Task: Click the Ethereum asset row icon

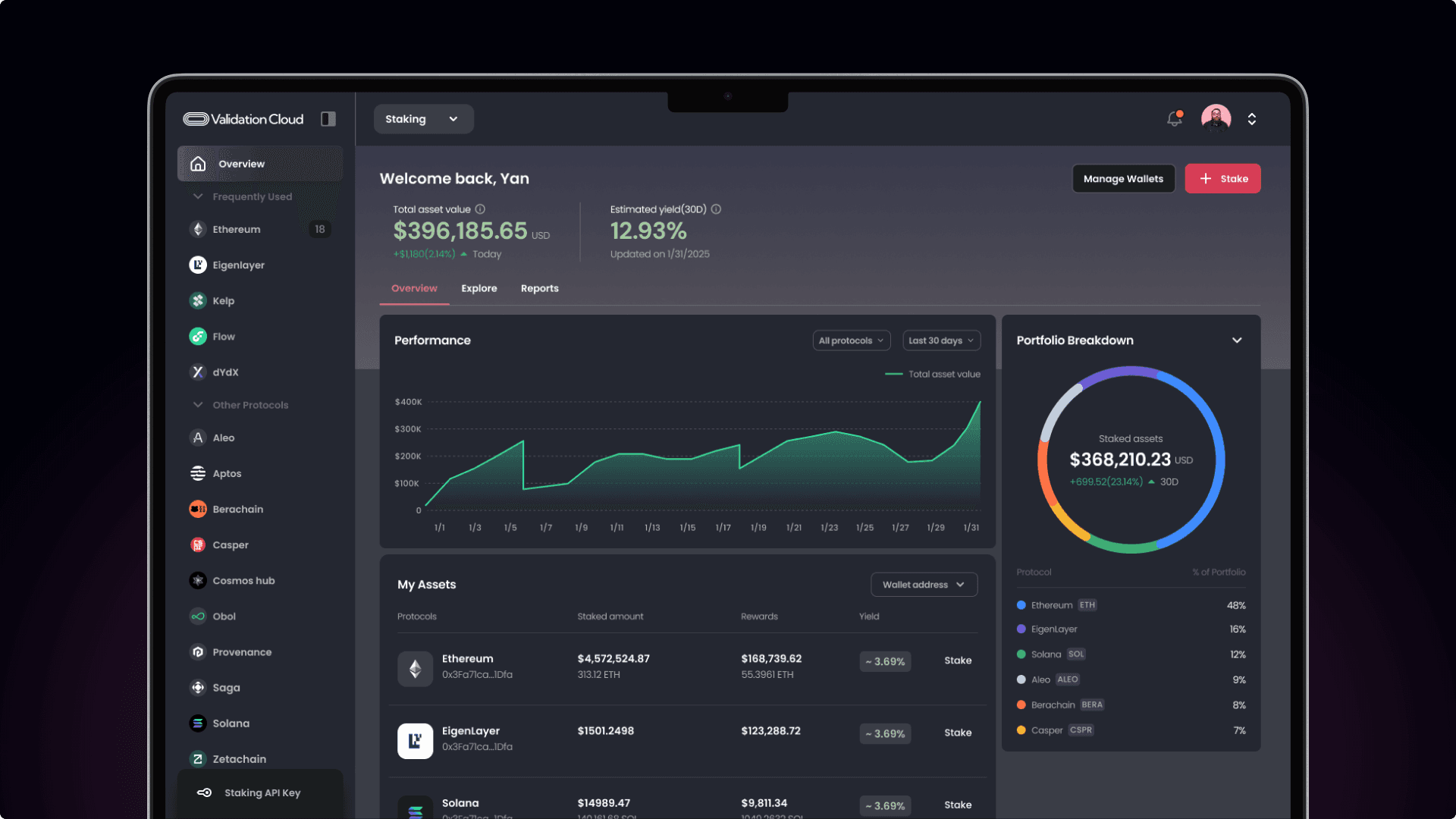Action: 415,668
